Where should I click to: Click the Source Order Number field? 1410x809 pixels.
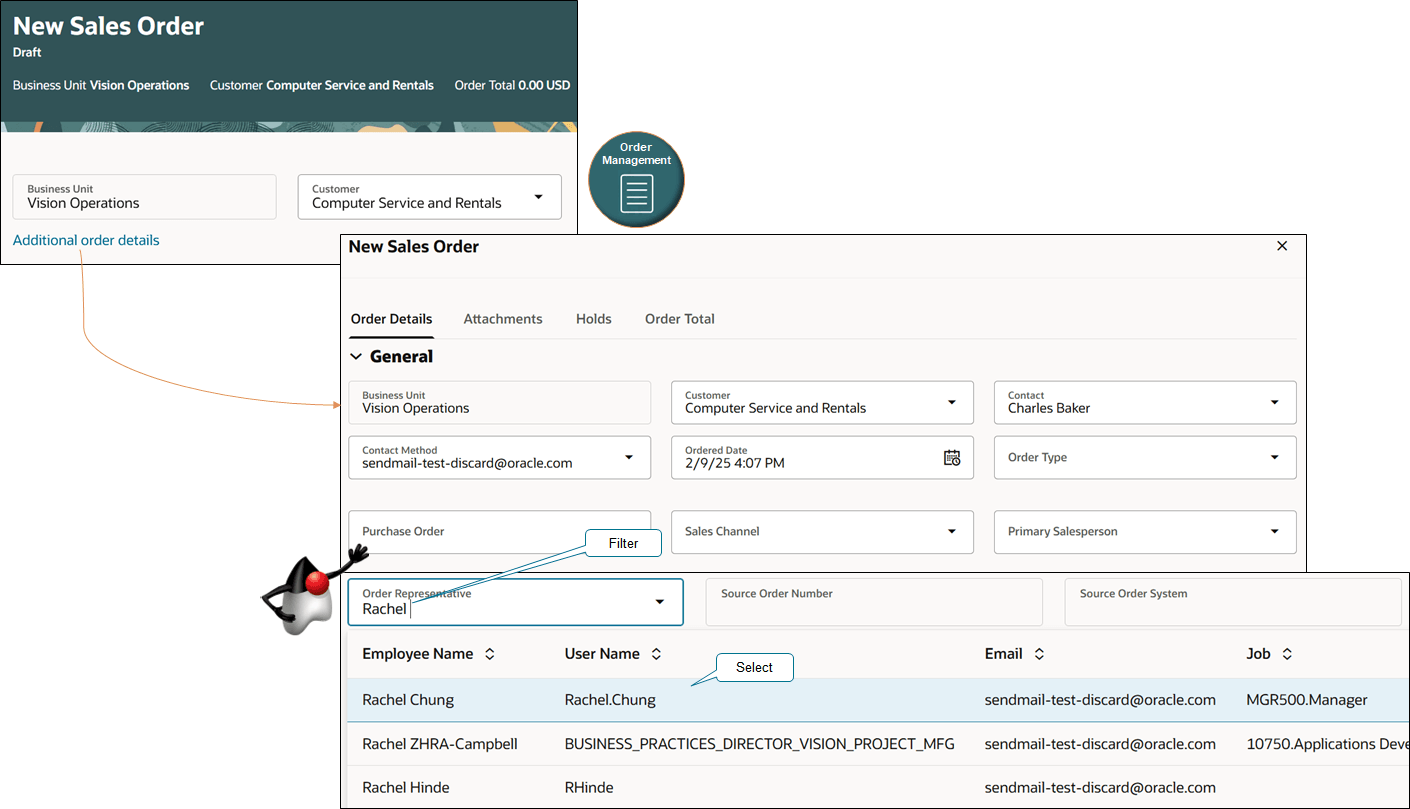(x=874, y=602)
